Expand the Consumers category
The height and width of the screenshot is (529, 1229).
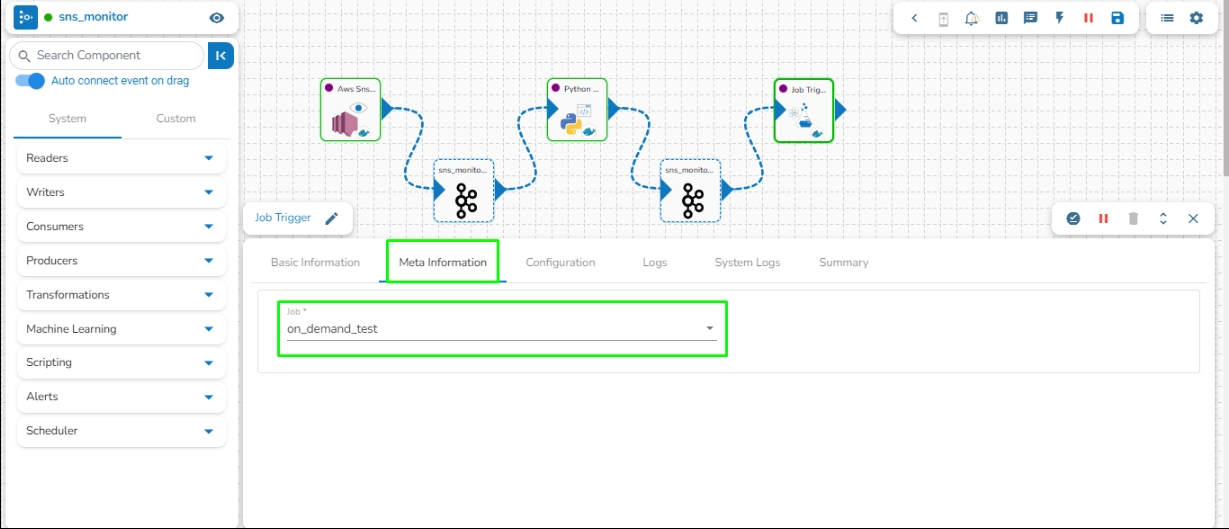[x=120, y=226]
